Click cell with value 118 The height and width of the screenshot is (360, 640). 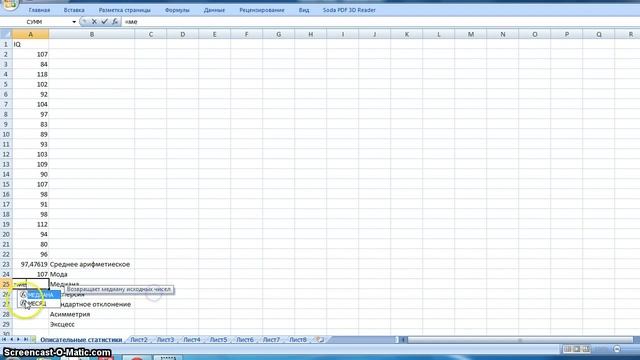click(x=31, y=74)
